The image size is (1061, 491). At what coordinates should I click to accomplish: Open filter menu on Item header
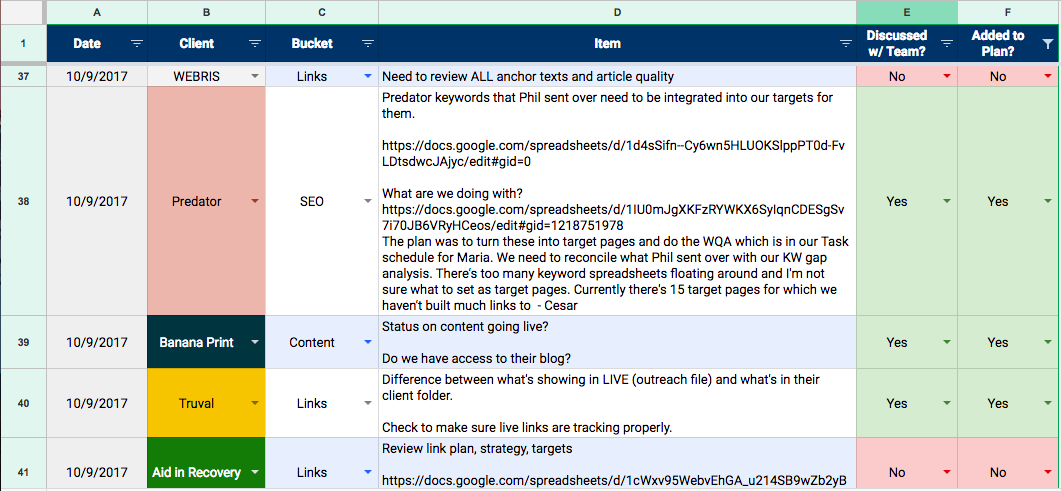pyautogui.click(x=846, y=43)
